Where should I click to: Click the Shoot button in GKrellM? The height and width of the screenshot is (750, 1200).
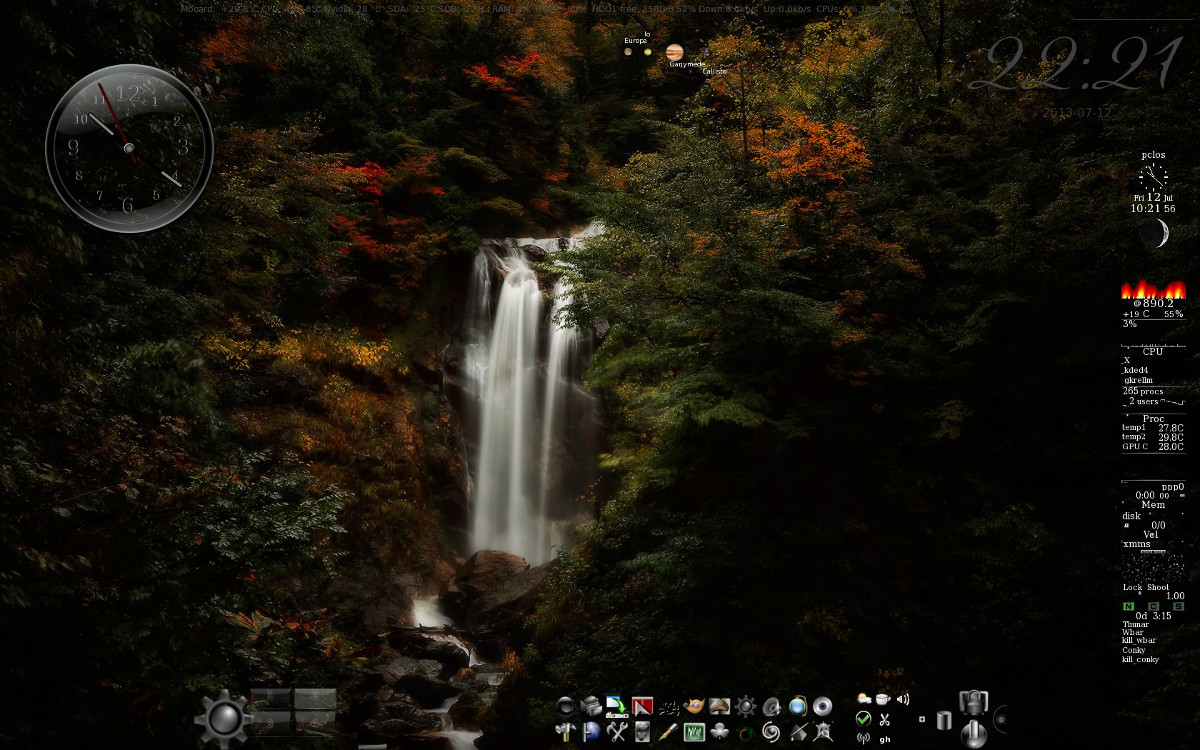tap(1158, 587)
